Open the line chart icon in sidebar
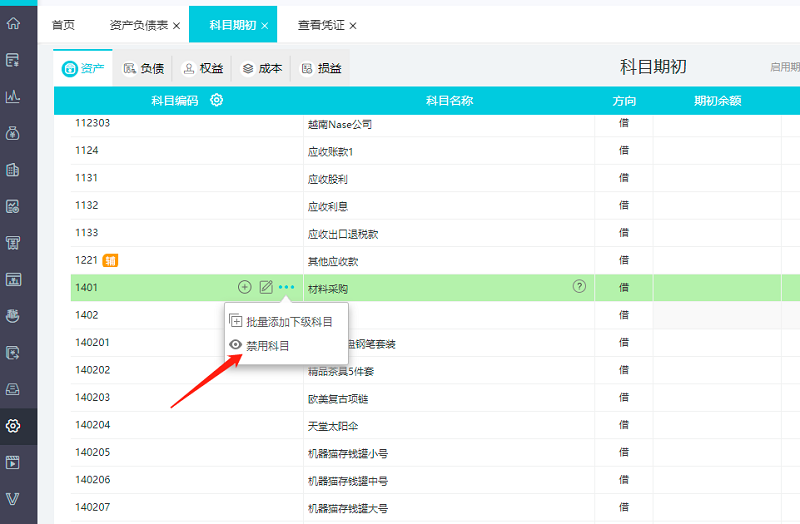The image size is (800, 524). click(13, 96)
